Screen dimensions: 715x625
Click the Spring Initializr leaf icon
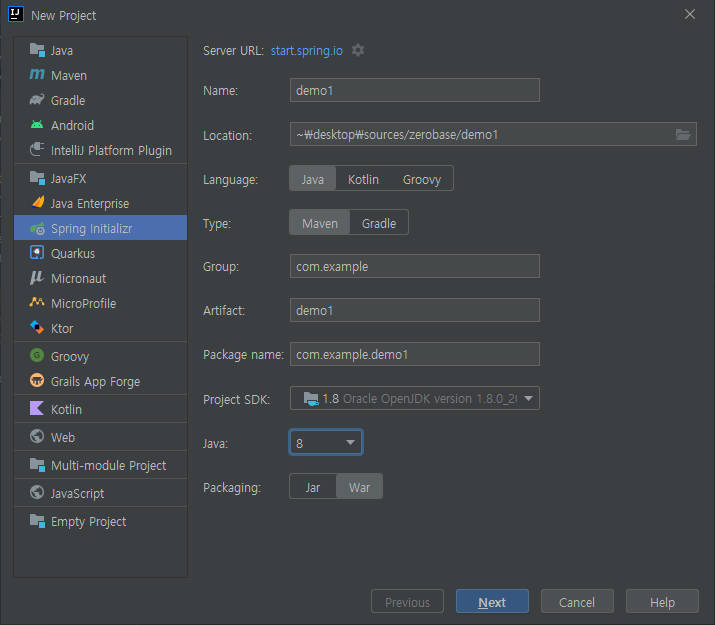click(x=37, y=228)
